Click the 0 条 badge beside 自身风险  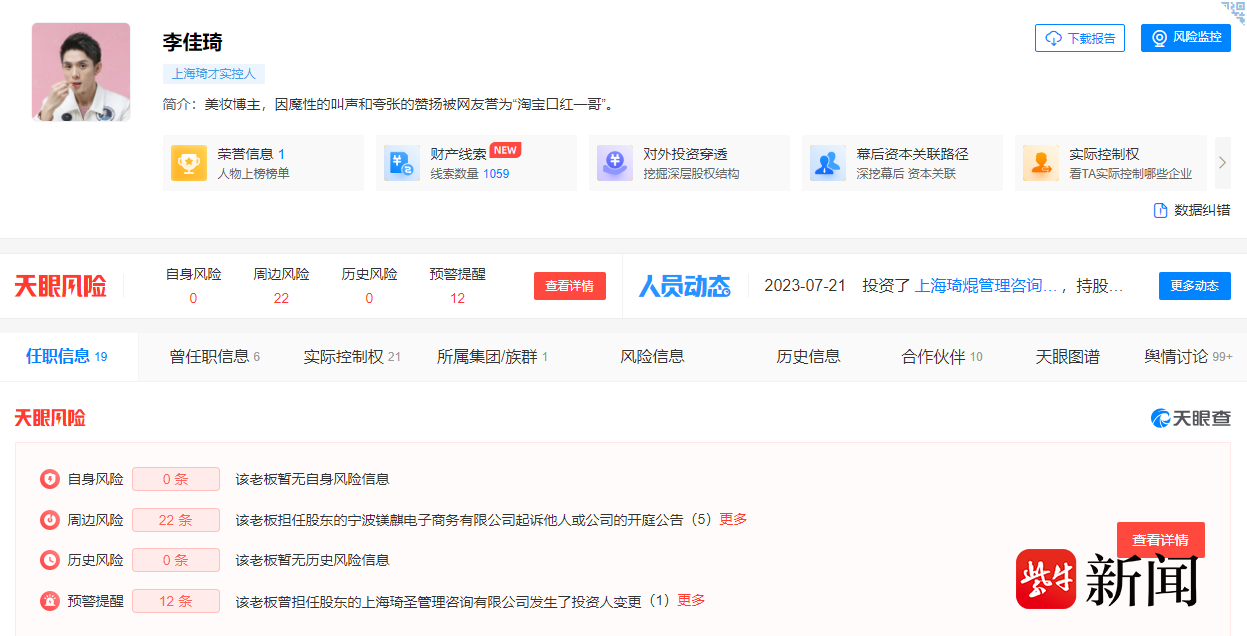click(x=176, y=479)
